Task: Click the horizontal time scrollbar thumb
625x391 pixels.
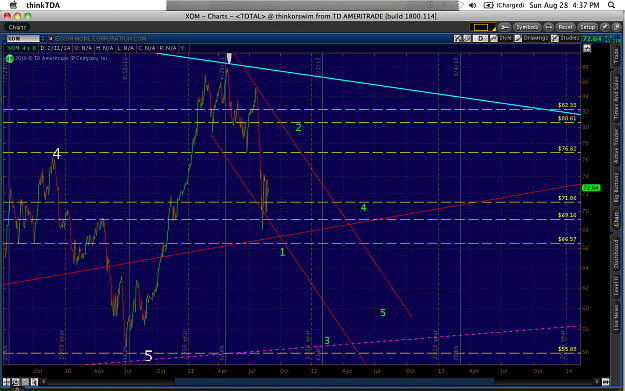Action: pyautogui.click(x=334, y=382)
